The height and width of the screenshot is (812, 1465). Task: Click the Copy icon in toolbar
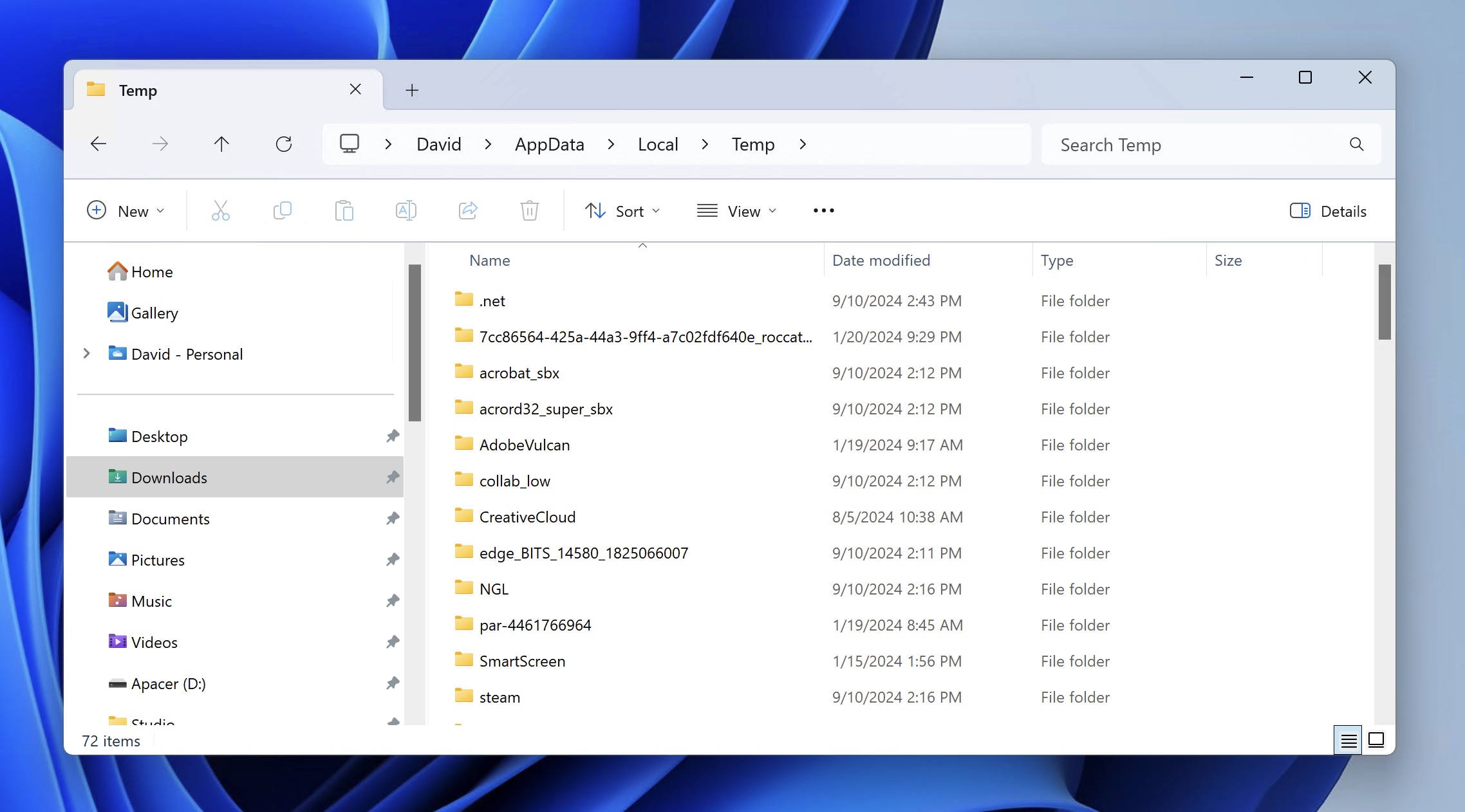click(282, 210)
